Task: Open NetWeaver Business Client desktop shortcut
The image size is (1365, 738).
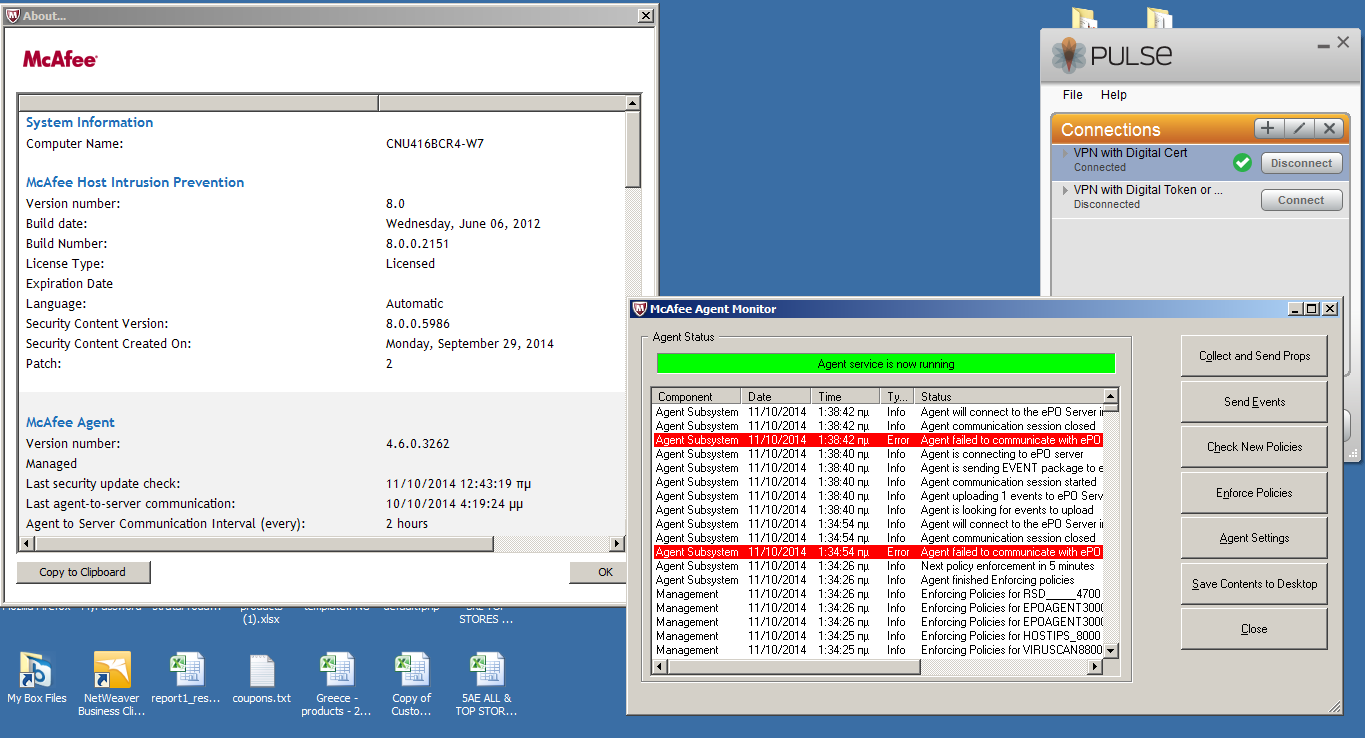Action: pyautogui.click(x=113, y=685)
